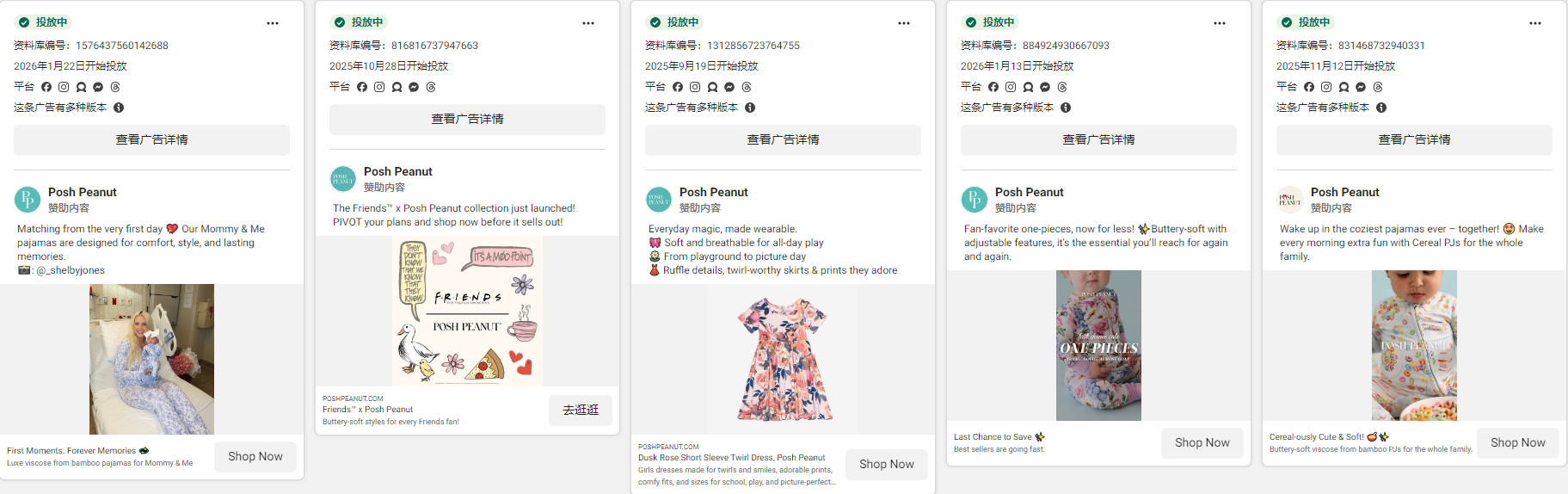Click Facebook platform icon on Mommy & Me ad
This screenshot has height=494, width=1568.
(x=46, y=87)
